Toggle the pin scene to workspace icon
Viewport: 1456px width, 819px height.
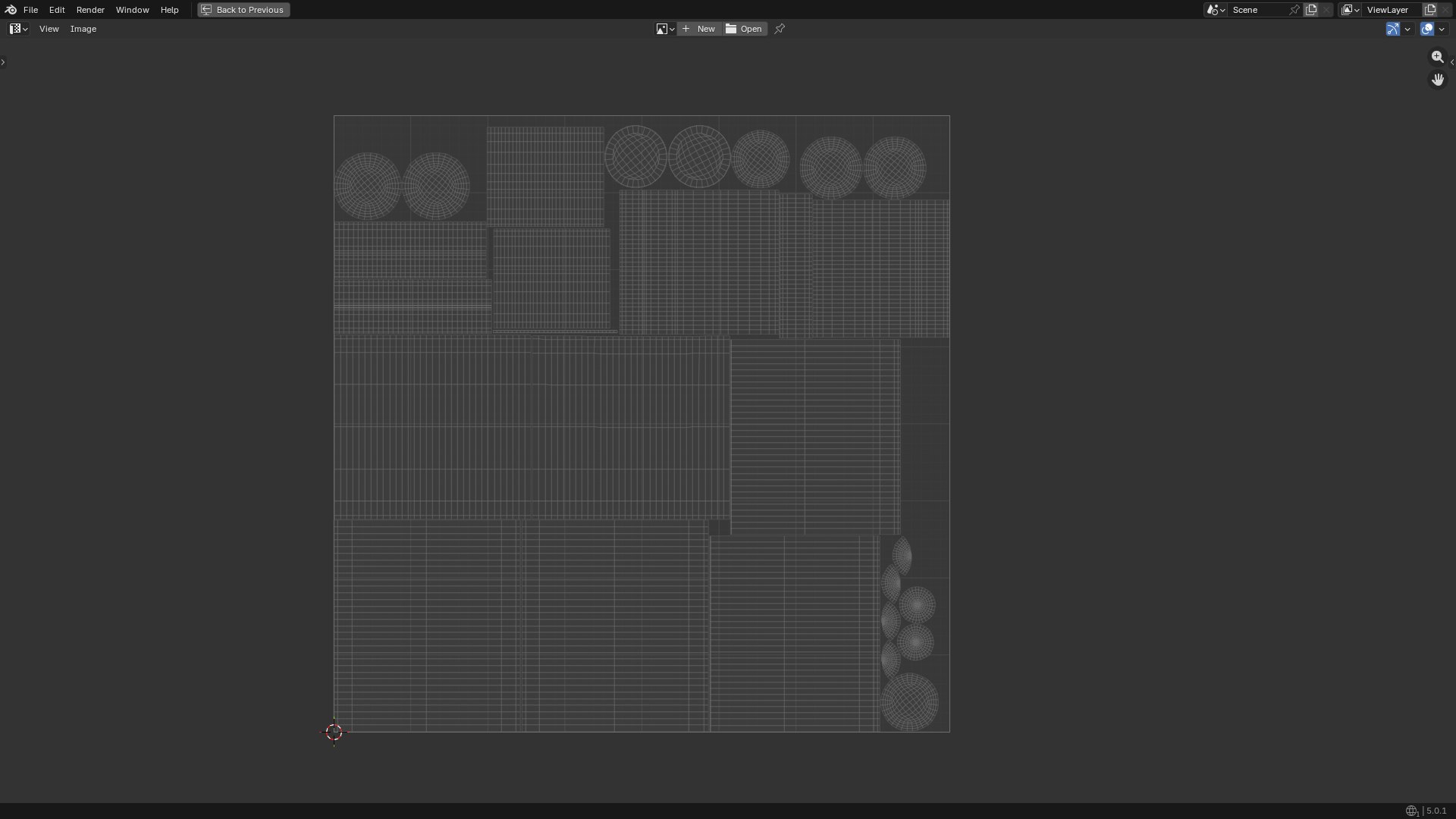coord(1294,10)
